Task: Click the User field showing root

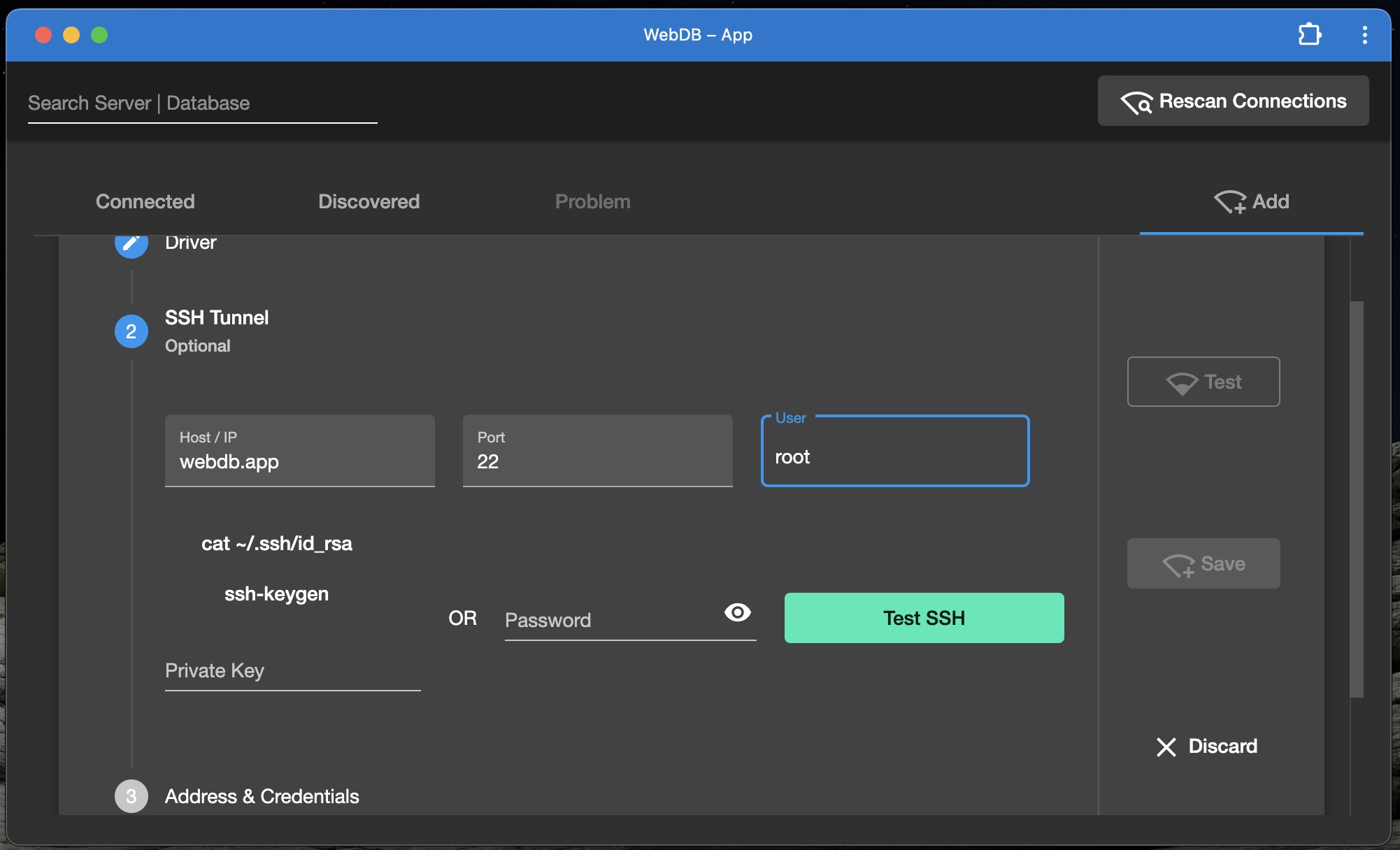Action: coord(894,451)
